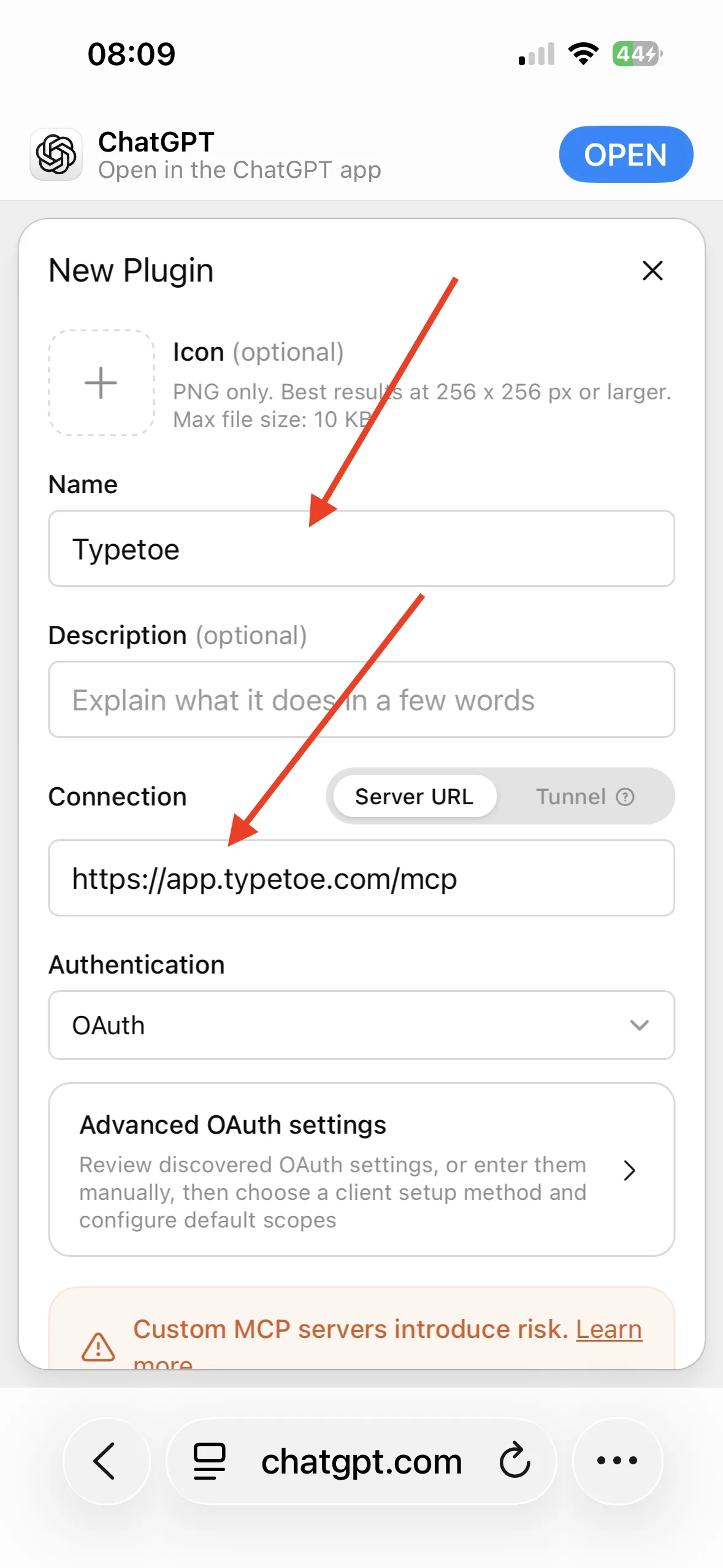
Task: Tap the 08:09 clock
Action: click(131, 54)
